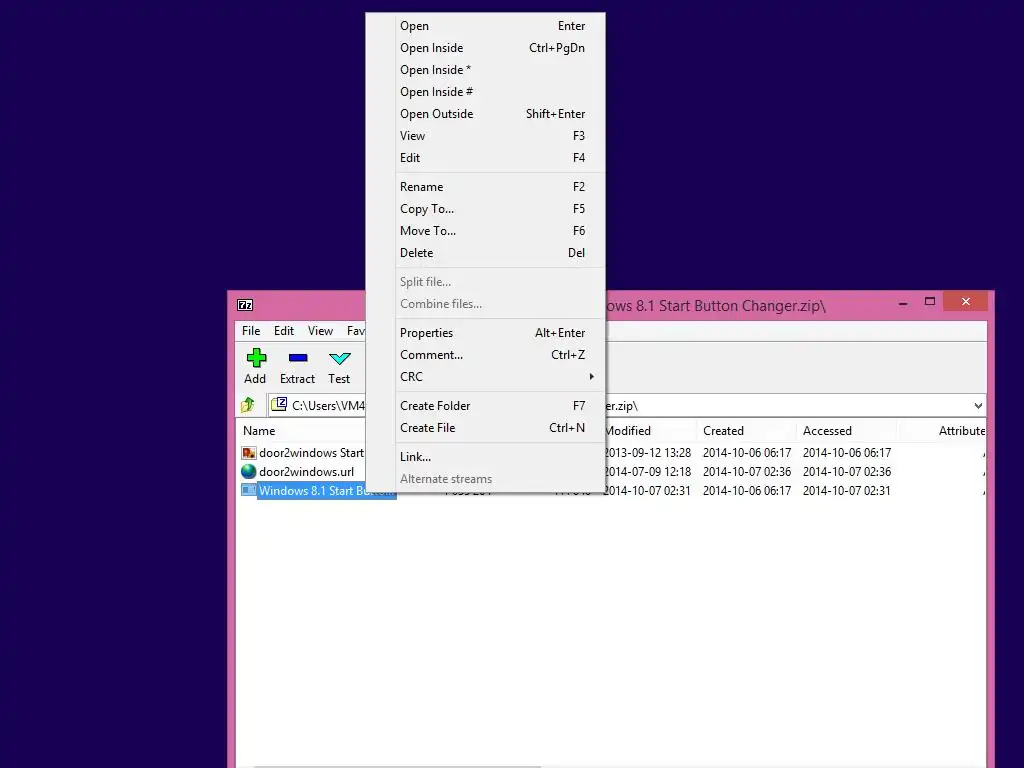
Task: Close the 7-Zip window
Action: [x=966, y=302]
